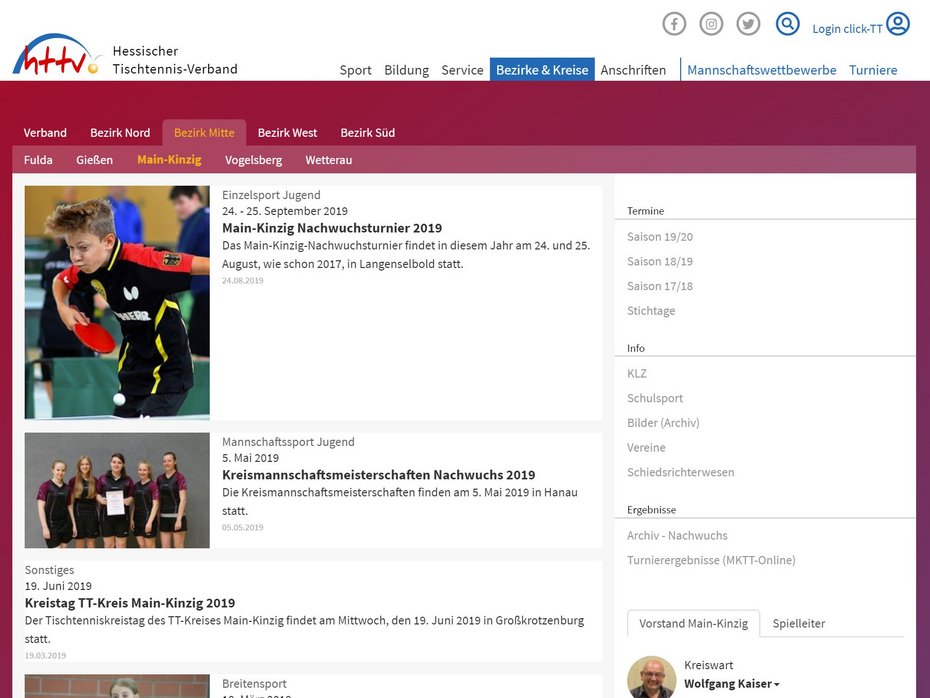Open the Service menu
Screen dimensions: 930x698
[462, 70]
